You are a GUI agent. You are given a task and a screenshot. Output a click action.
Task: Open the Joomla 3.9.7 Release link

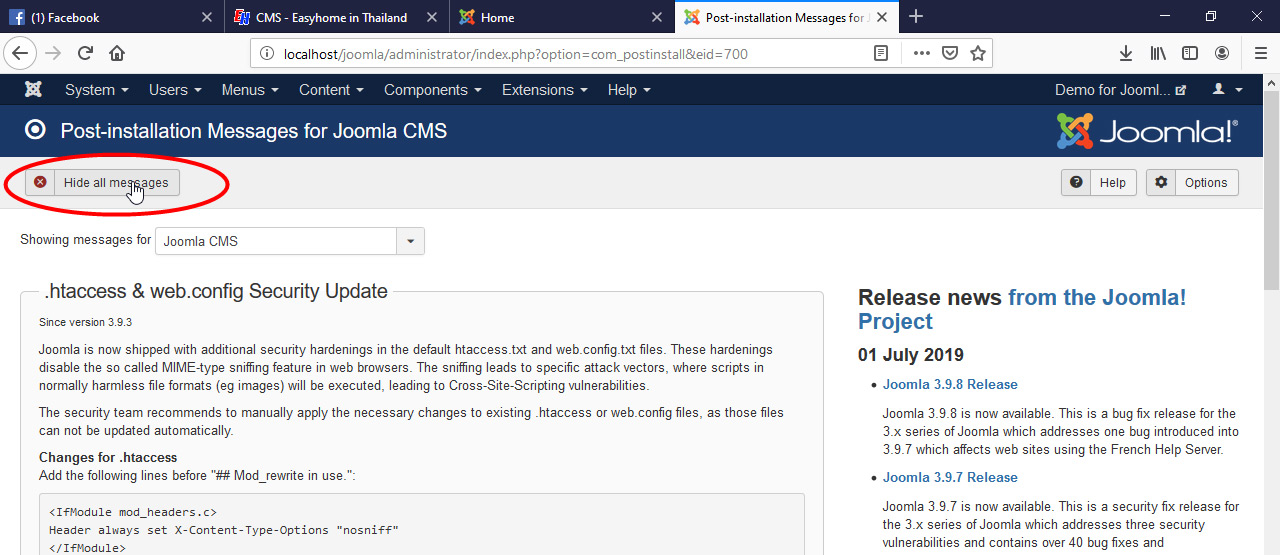tap(950, 477)
